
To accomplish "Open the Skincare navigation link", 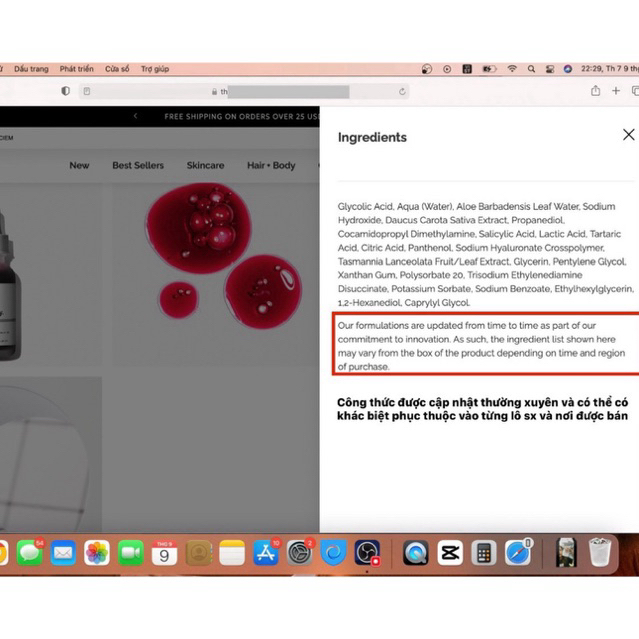I will tap(205, 165).
